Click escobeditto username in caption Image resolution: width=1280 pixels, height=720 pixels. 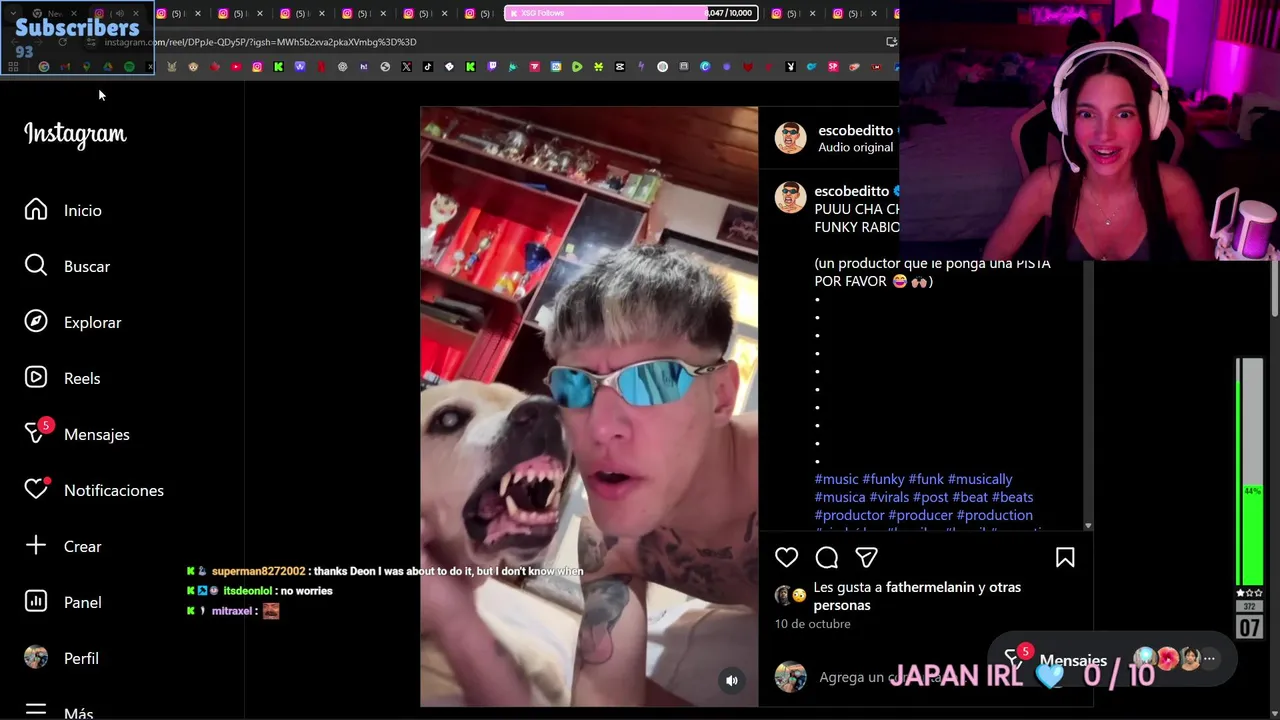point(851,191)
